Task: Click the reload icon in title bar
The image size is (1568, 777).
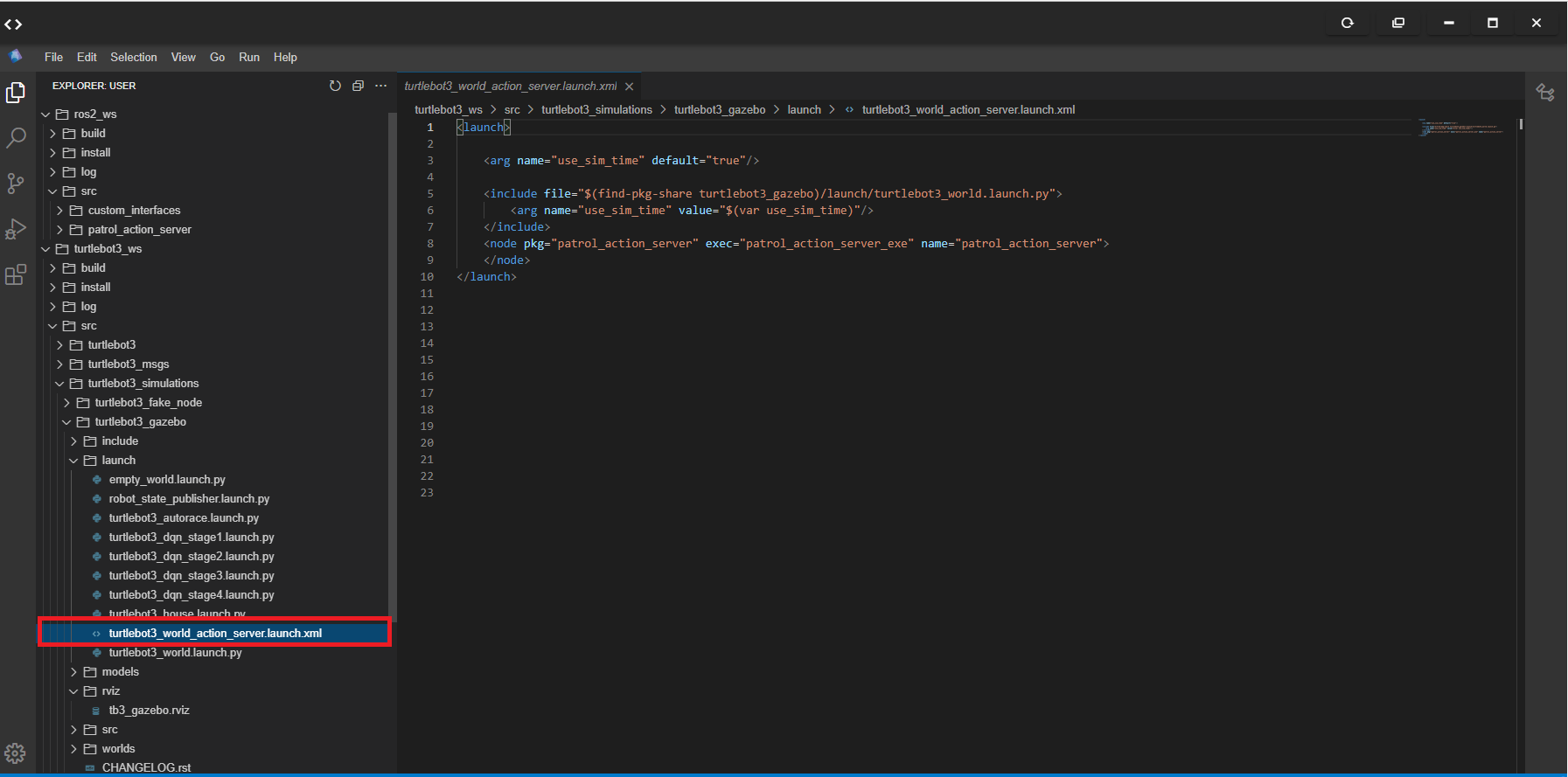Action: (x=1348, y=23)
